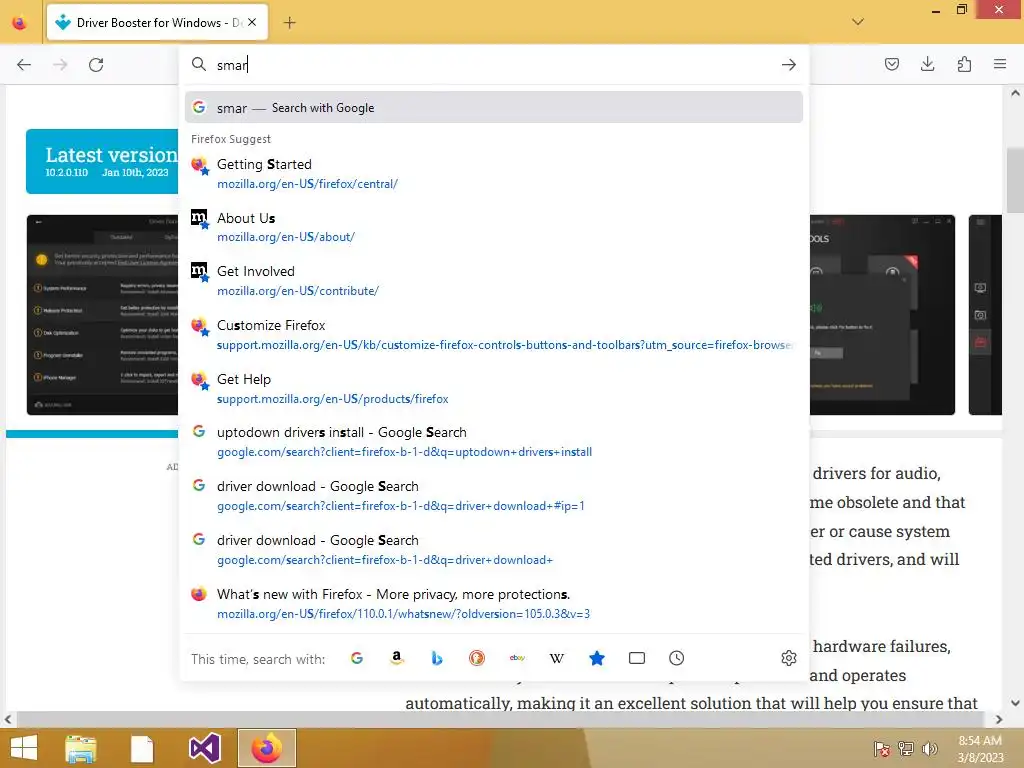
Task: Go back to the previous page
Action: click(24, 65)
